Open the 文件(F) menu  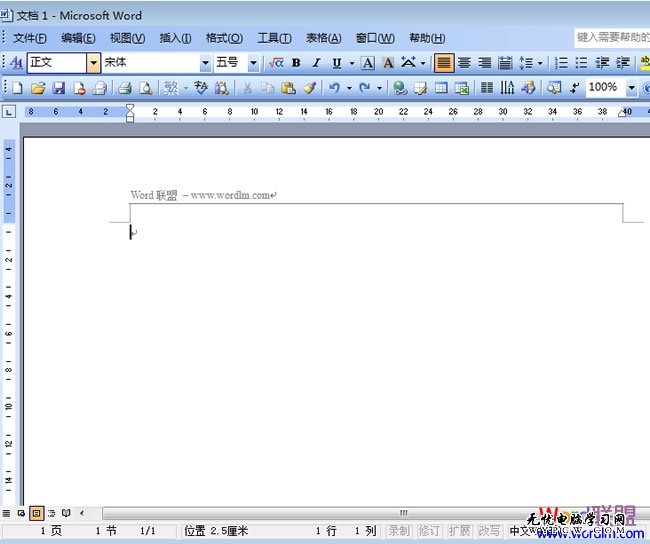pos(29,38)
